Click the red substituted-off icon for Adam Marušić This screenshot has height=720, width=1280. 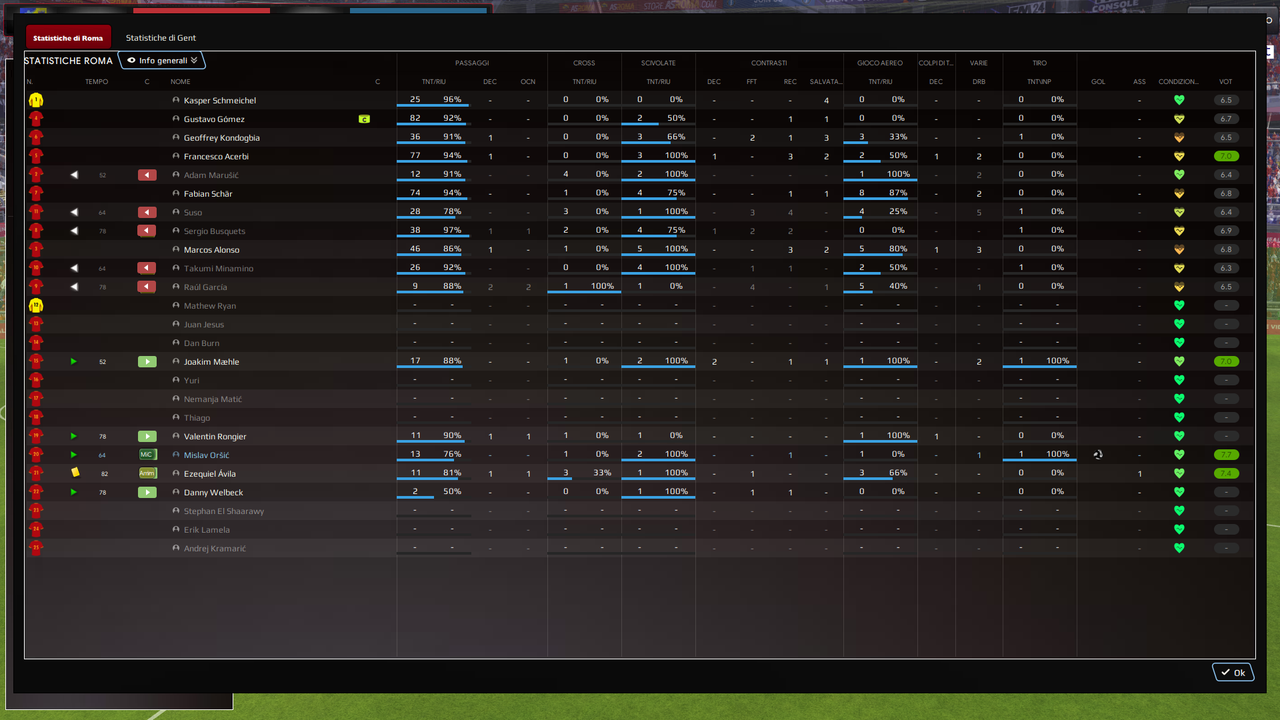147,175
